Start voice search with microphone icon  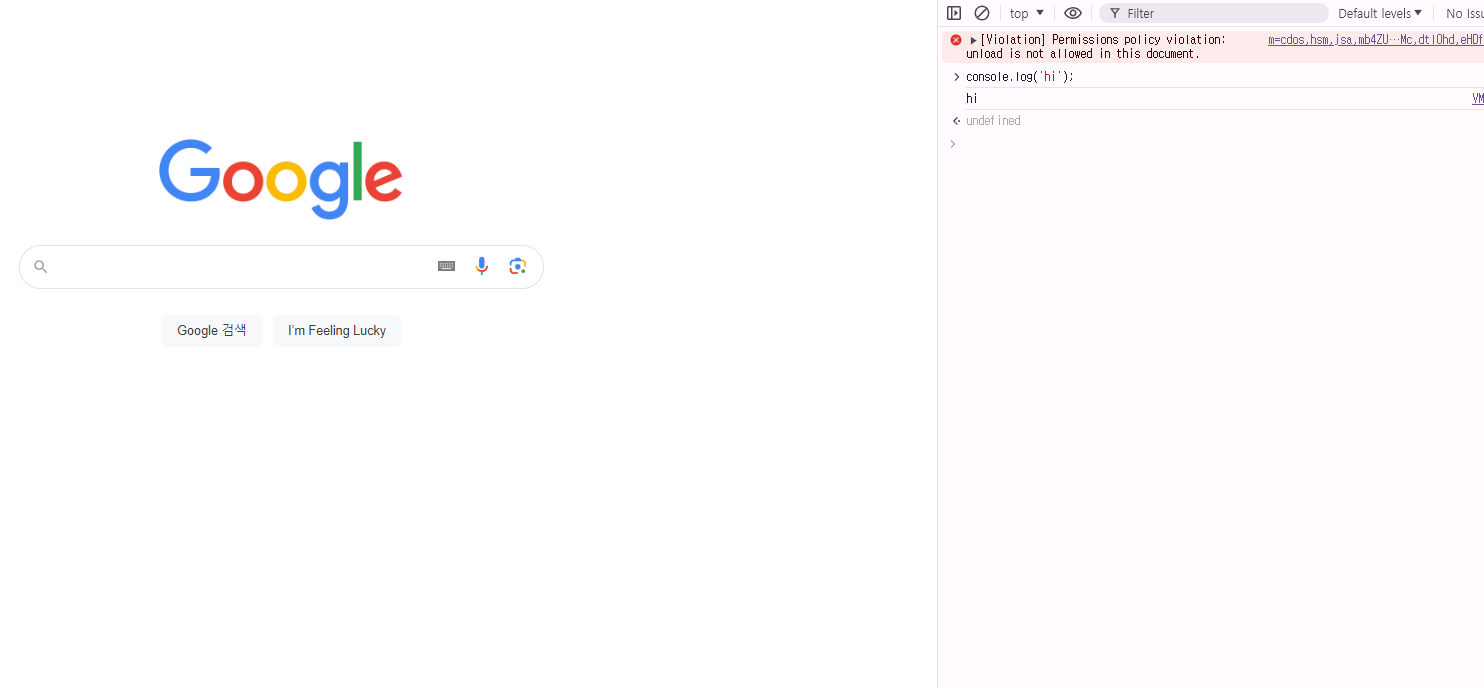pyautogui.click(x=482, y=266)
